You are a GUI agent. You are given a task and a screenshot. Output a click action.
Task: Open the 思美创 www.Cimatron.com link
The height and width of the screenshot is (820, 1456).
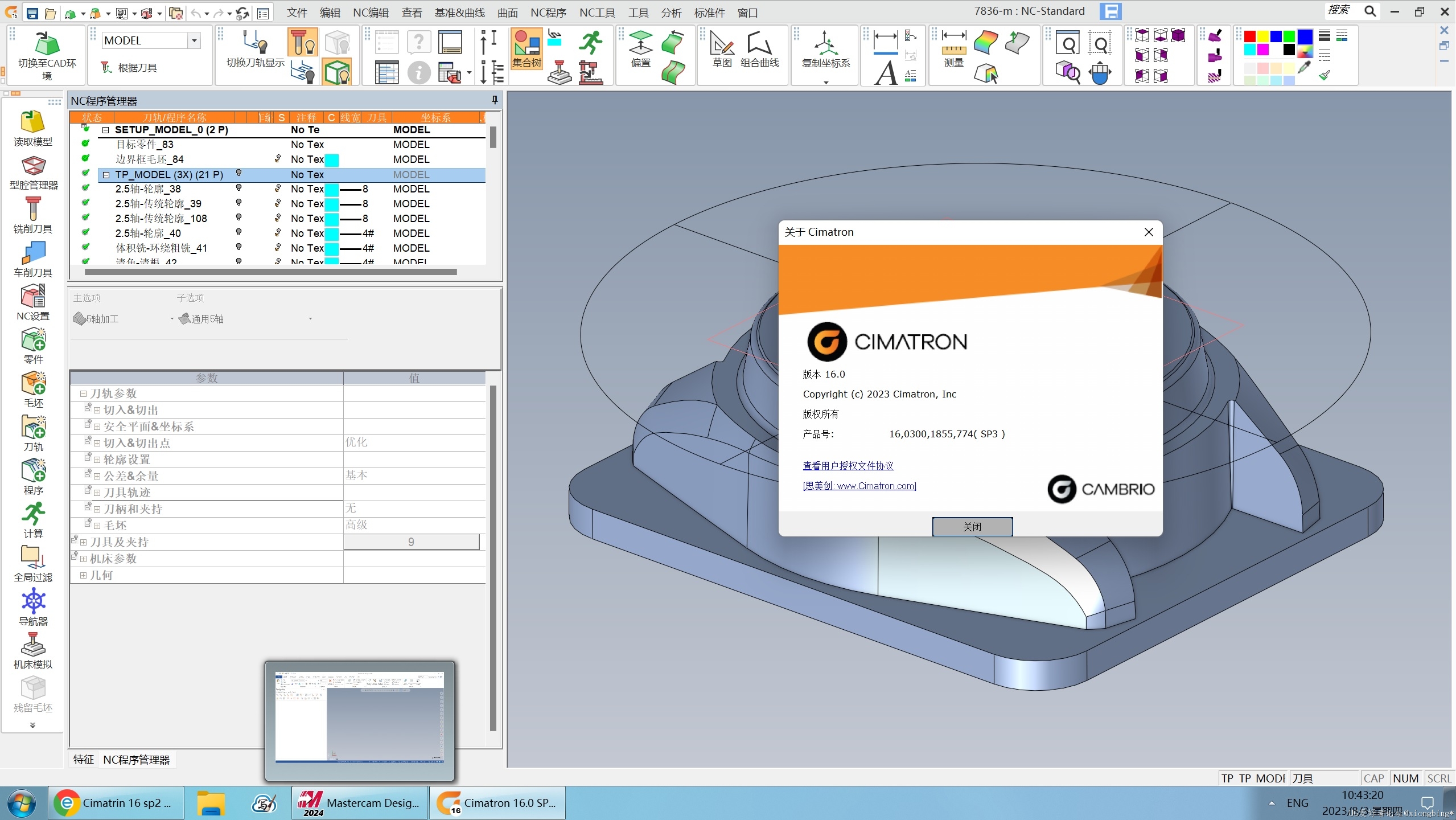point(859,486)
